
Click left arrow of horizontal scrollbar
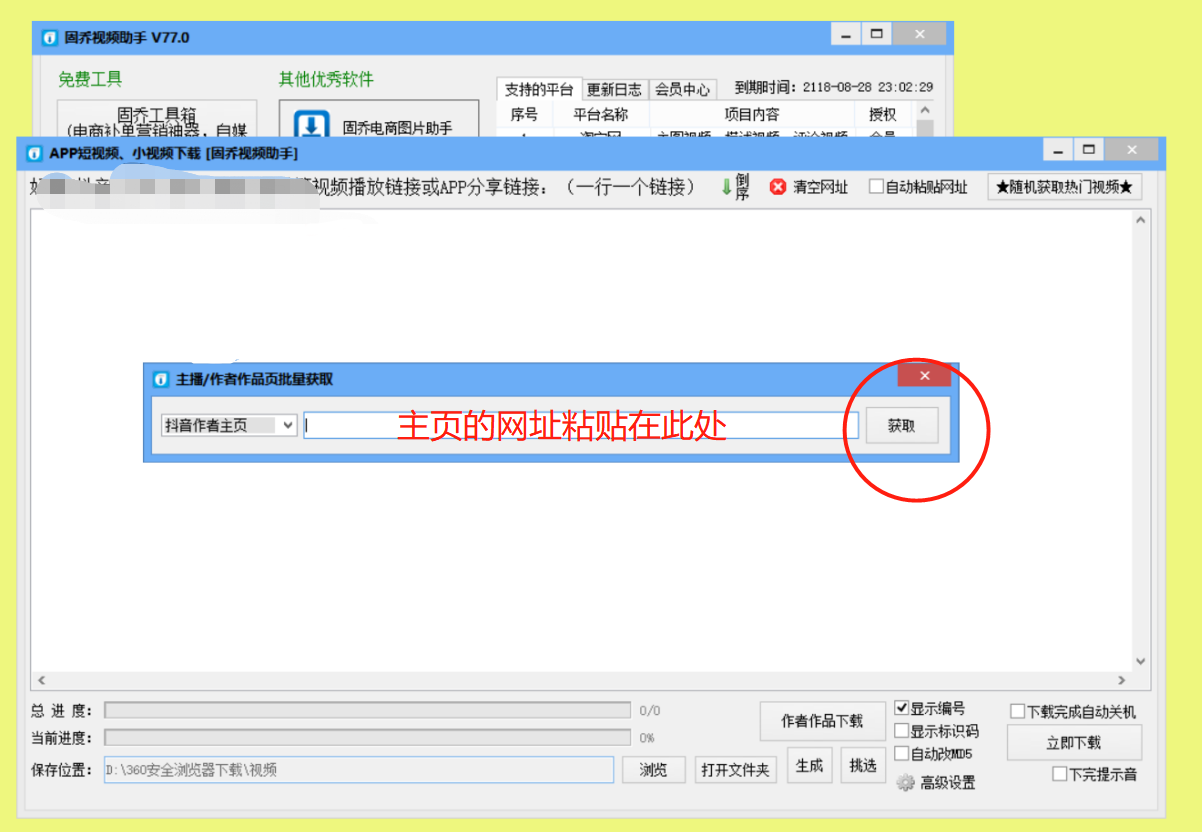click(40, 680)
